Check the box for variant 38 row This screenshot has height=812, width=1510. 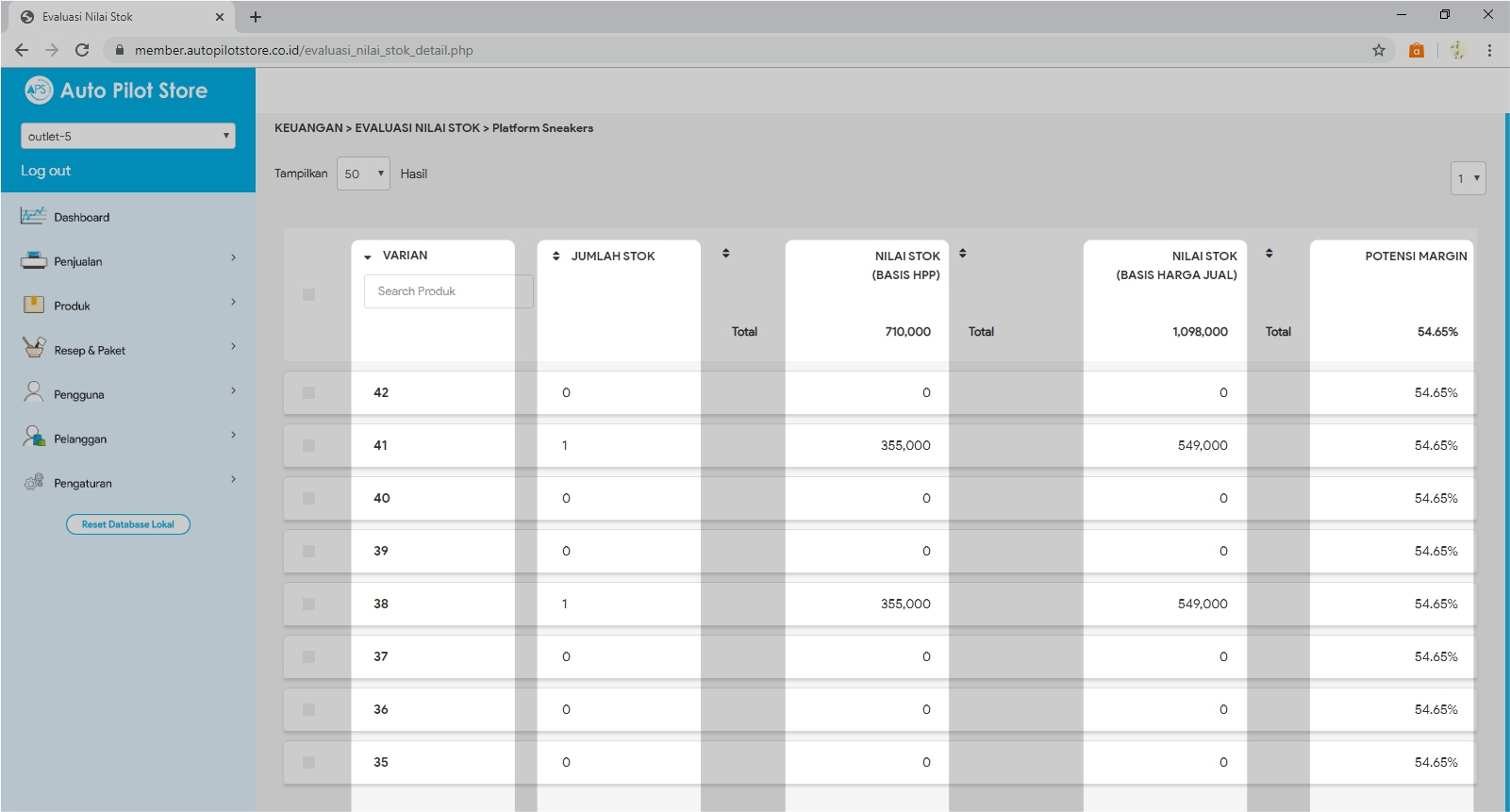tap(308, 604)
